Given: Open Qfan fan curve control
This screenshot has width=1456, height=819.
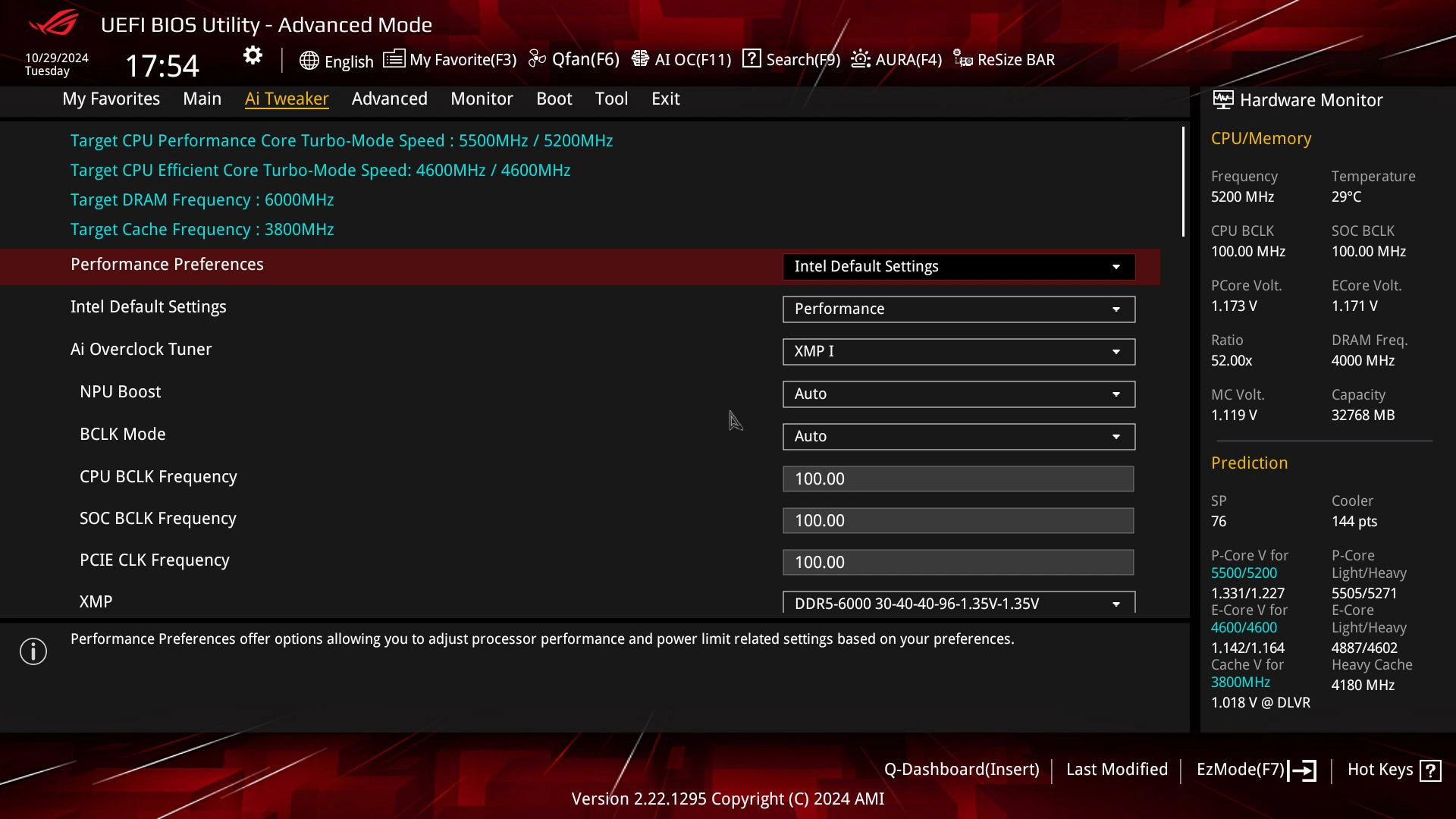Looking at the screenshot, I should (574, 60).
